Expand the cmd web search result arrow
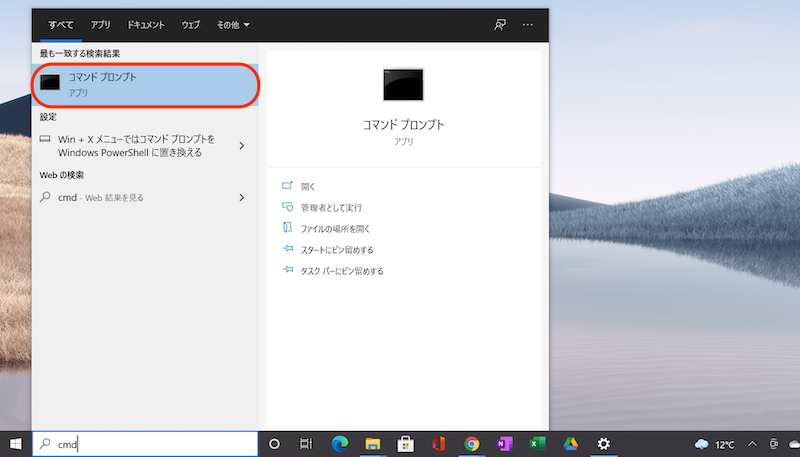 [242, 198]
